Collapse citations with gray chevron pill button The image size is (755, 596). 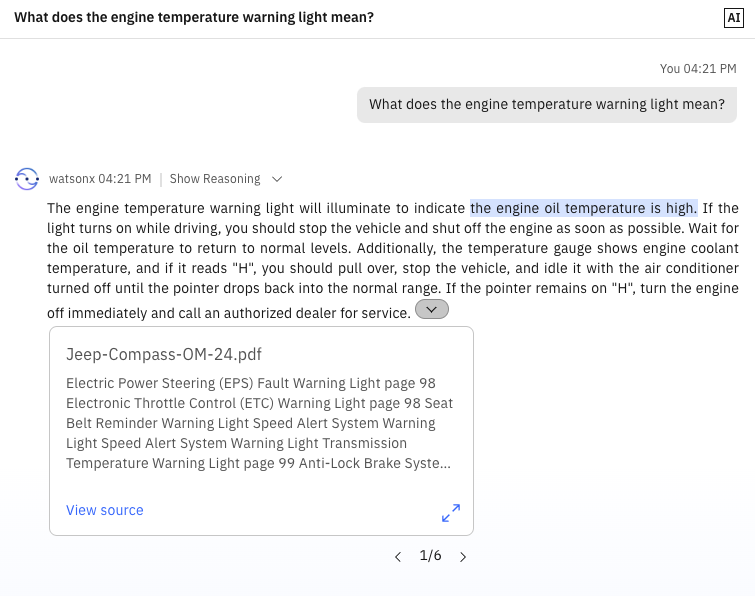[432, 310]
